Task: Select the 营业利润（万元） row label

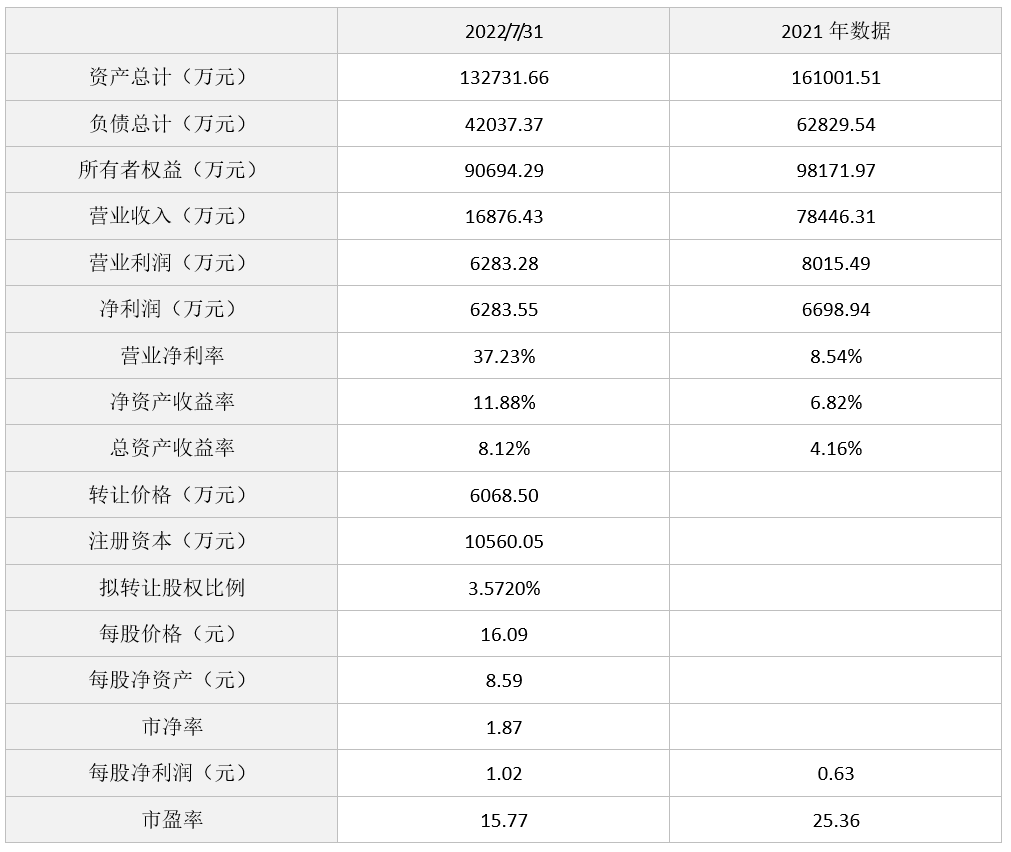Action: coord(171,263)
